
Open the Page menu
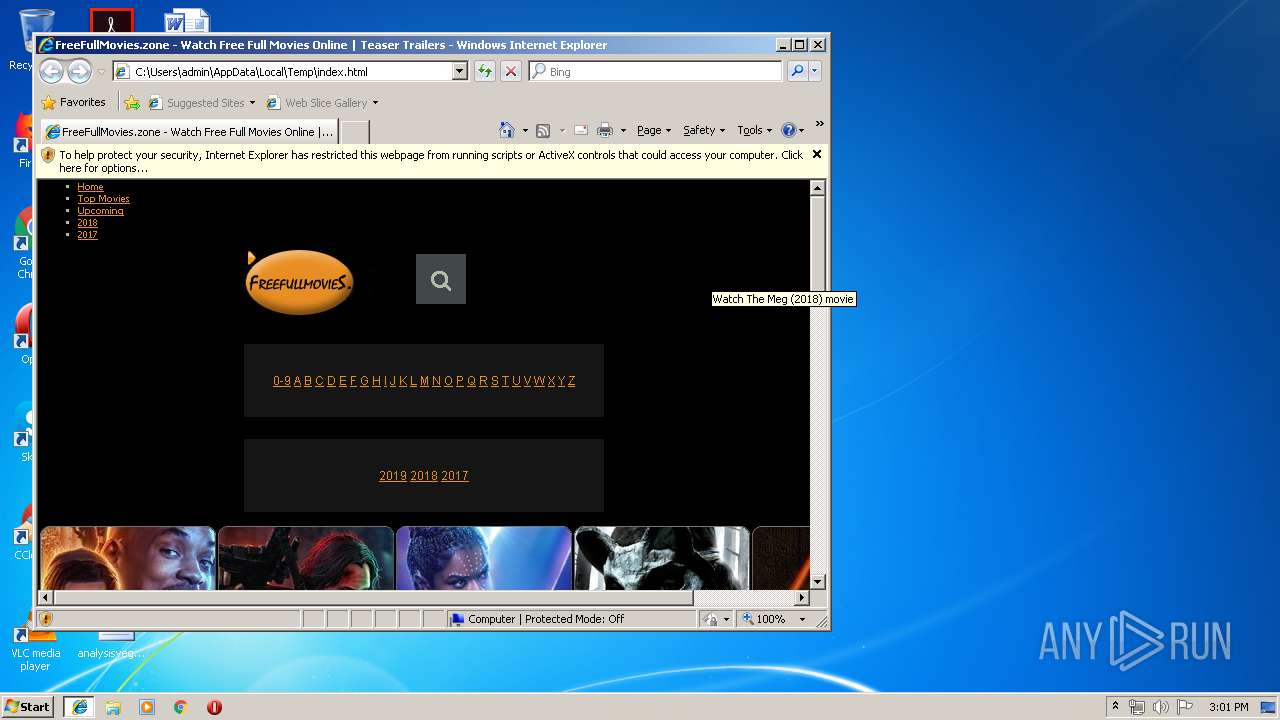(x=654, y=130)
